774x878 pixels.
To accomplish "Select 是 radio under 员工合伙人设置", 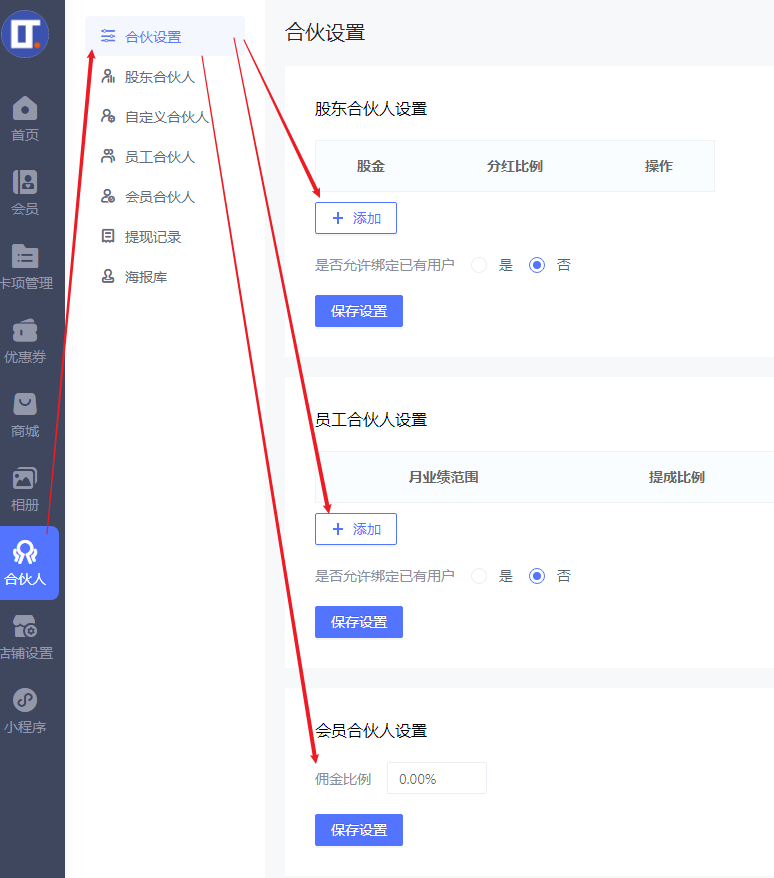I will click(479, 576).
